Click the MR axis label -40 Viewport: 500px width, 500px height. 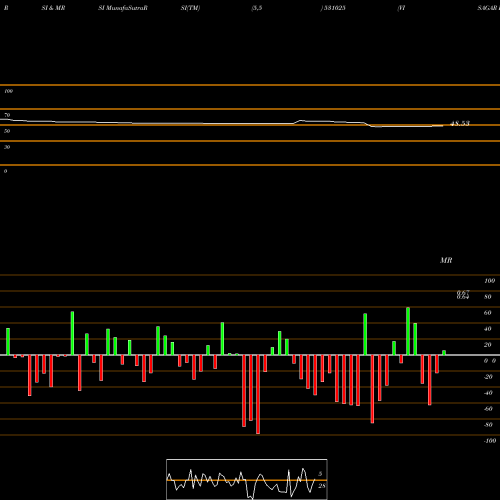(488, 393)
